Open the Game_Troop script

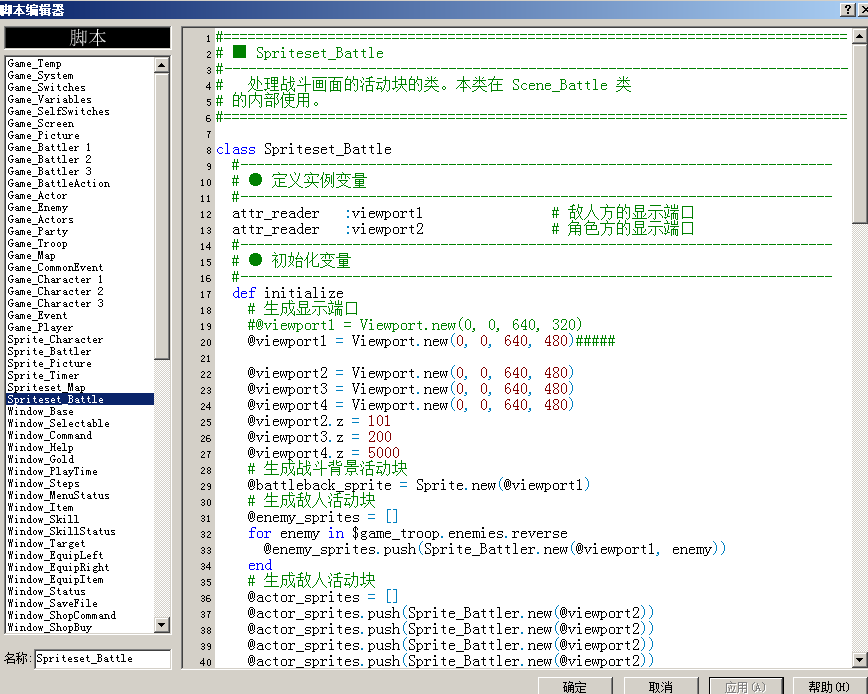coord(80,244)
